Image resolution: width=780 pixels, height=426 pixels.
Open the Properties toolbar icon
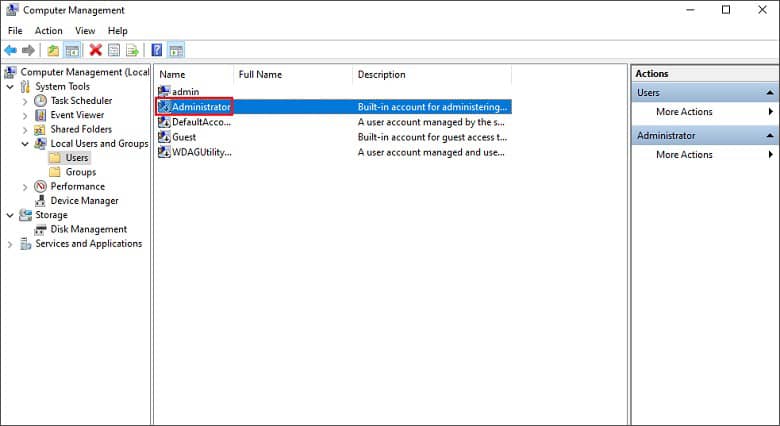[x=114, y=50]
